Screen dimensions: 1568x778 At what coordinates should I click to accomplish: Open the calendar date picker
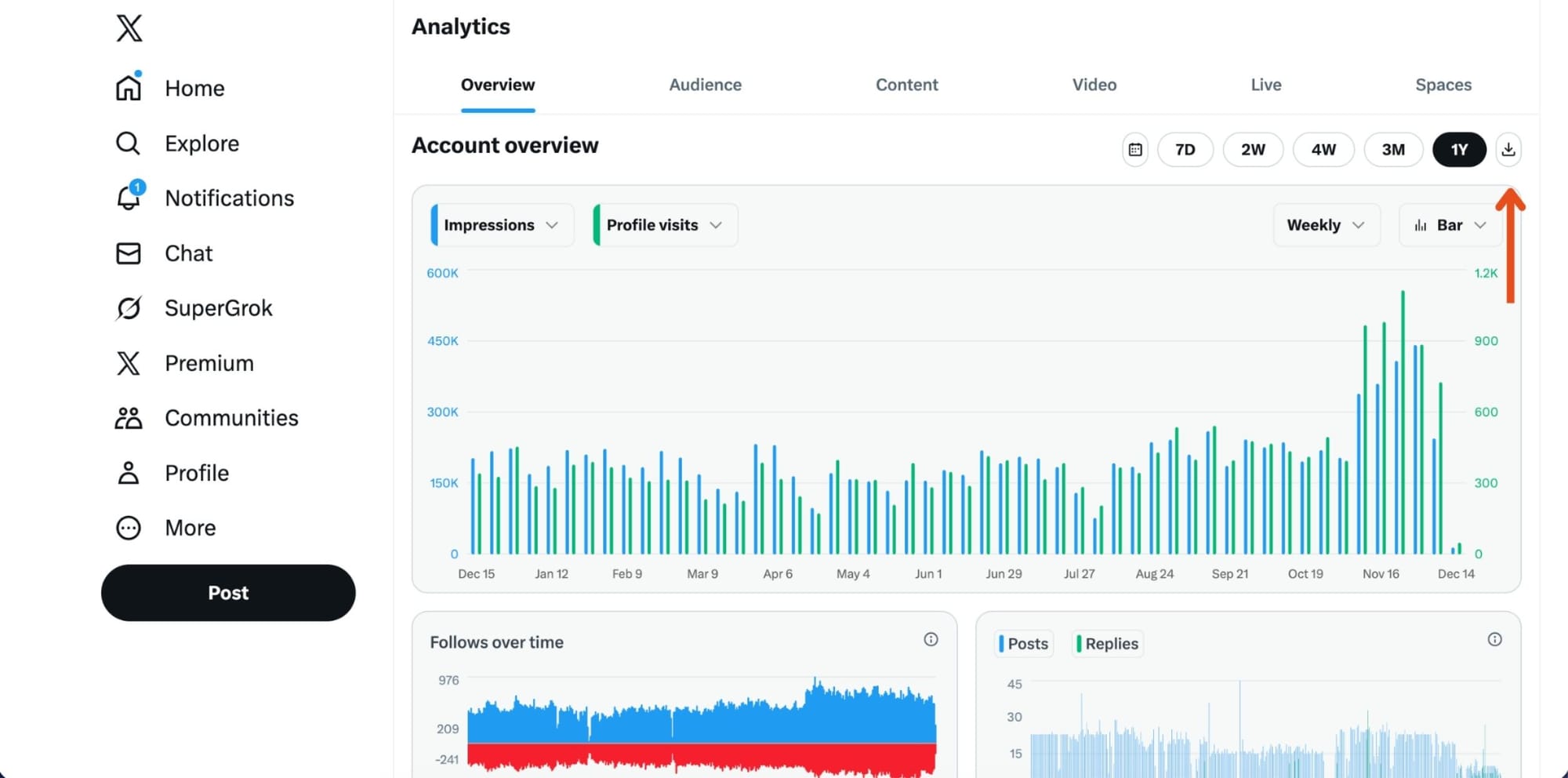click(x=1134, y=149)
